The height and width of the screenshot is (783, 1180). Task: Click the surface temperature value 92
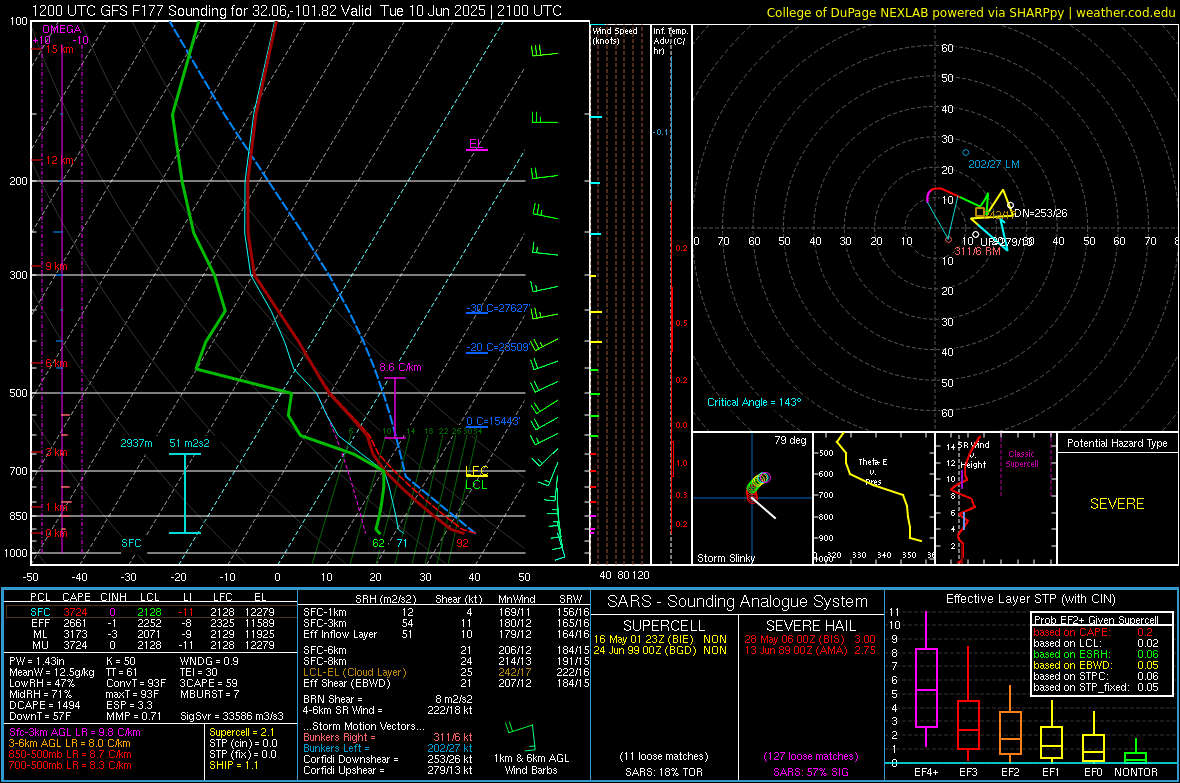tap(462, 543)
